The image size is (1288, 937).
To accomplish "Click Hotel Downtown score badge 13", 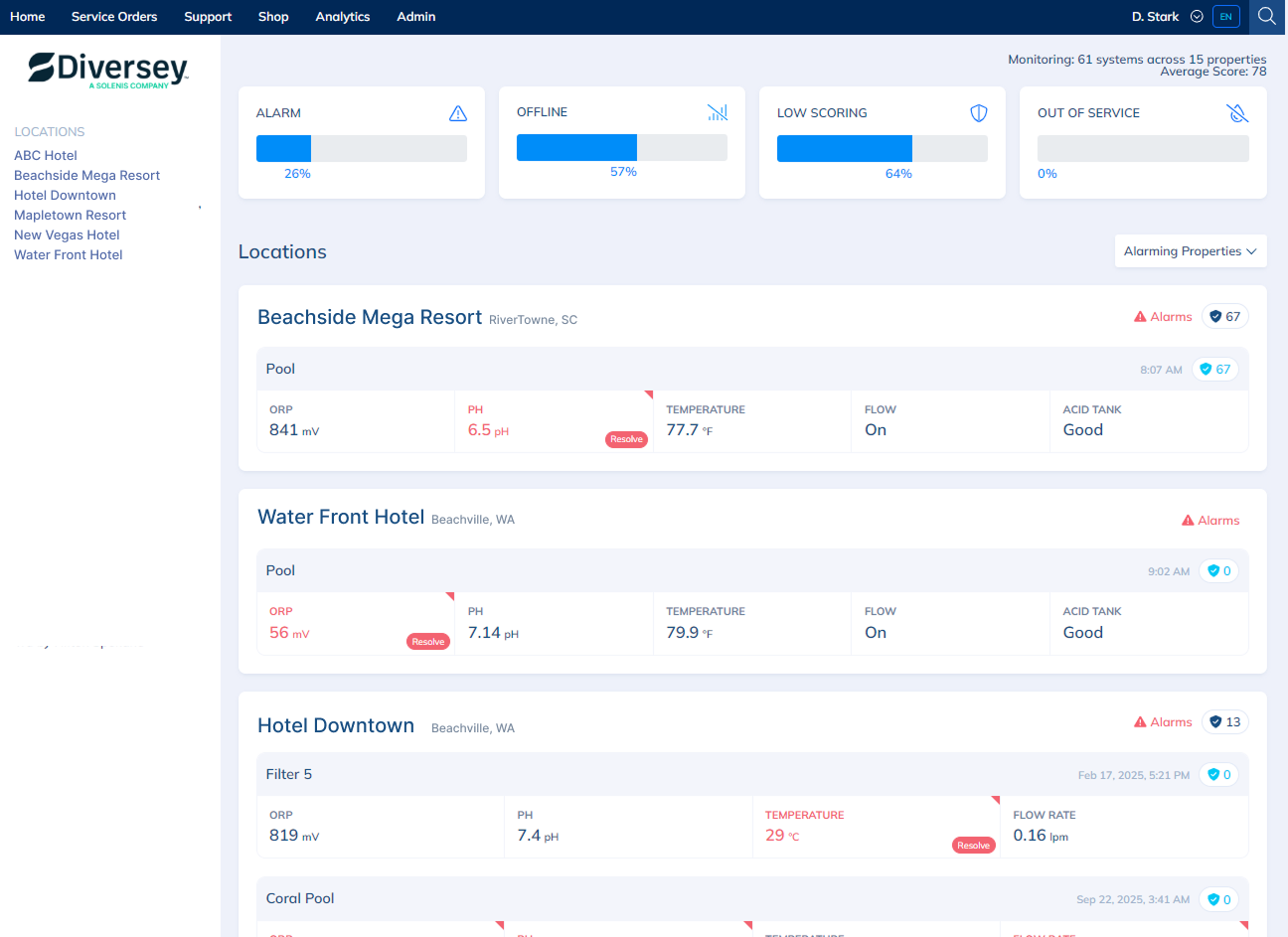I will click(1224, 722).
